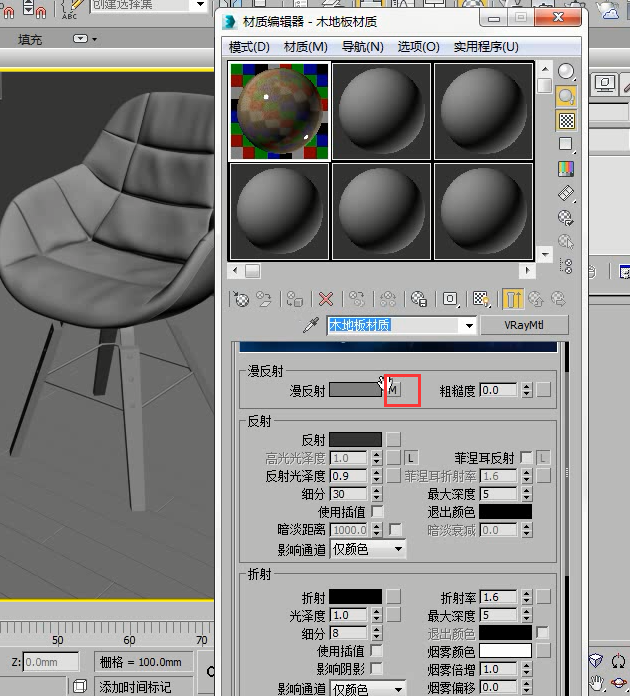
Task: Open the Sample Type sphere flyout
Action: 566,72
